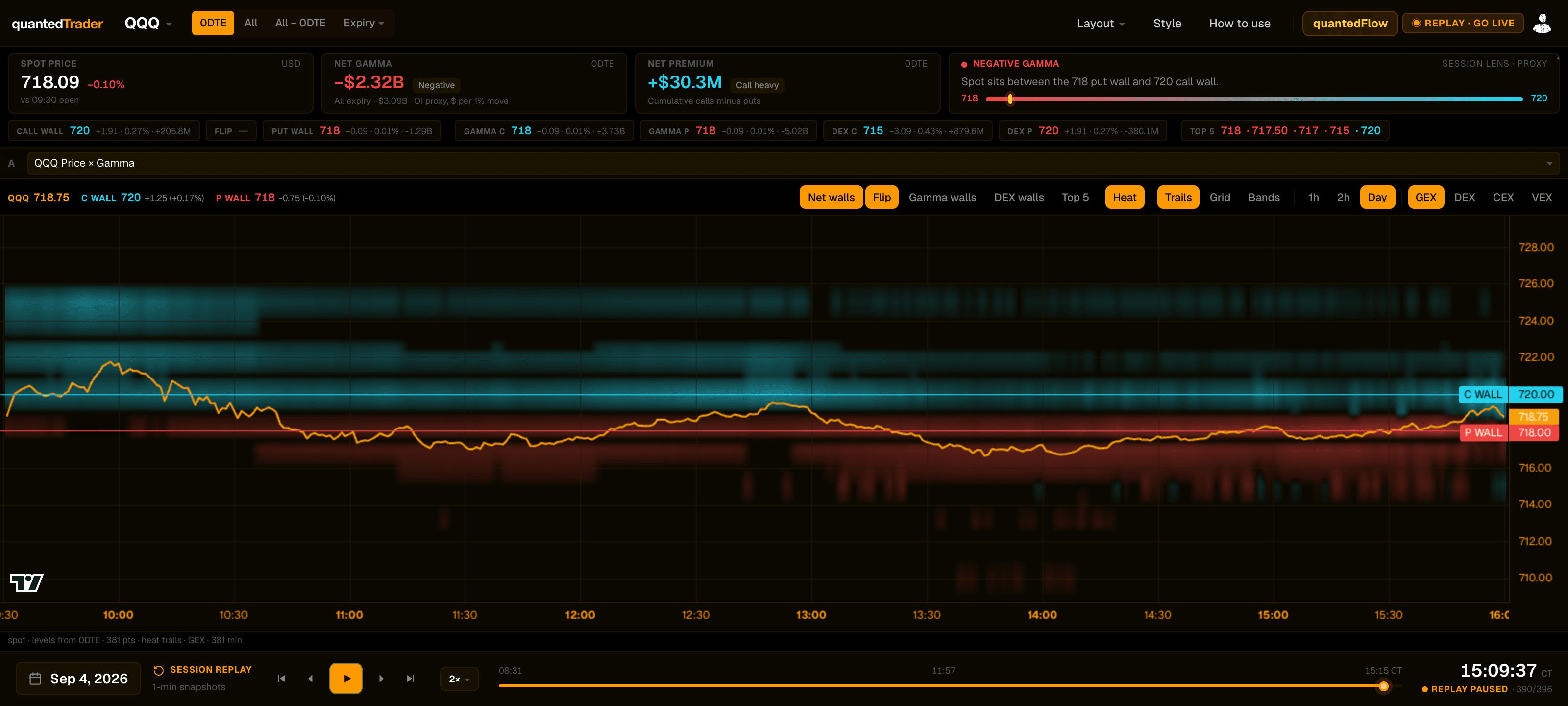This screenshot has height=706, width=1568.
Task: Select the CEX metric
Action: point(1503,198)
